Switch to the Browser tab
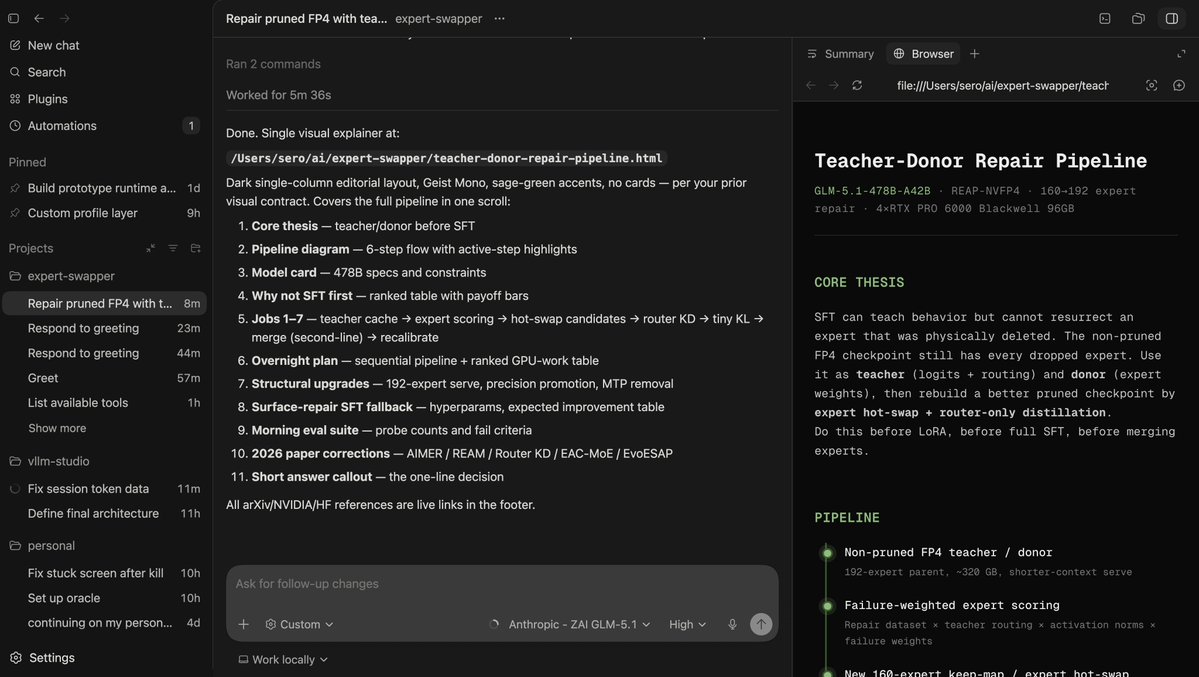Screen dimensions: 1199x677 pos(924,54)
